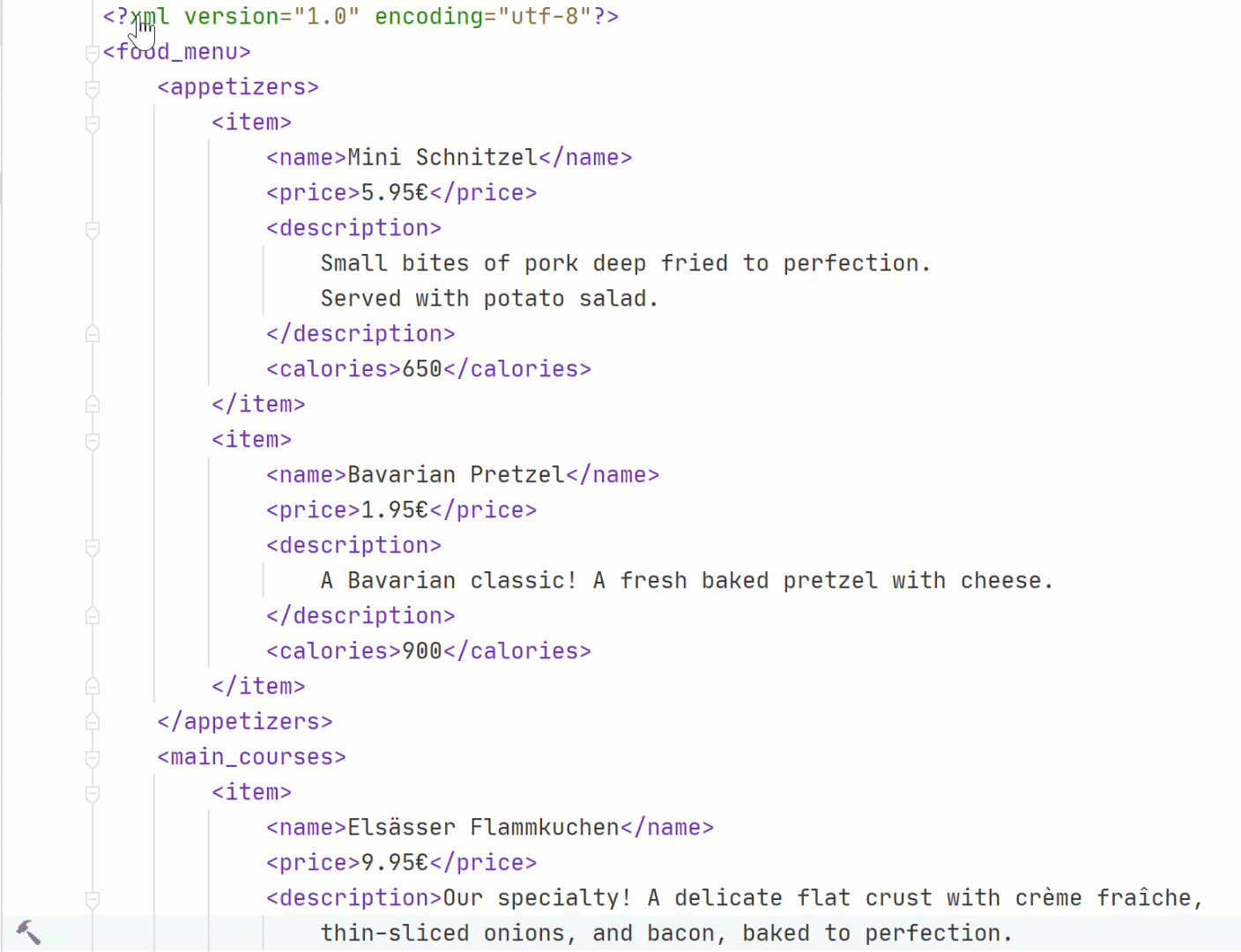Click the closing appetizers tag
Viewport: 1241px width, 952px height.
pos(244,721)
